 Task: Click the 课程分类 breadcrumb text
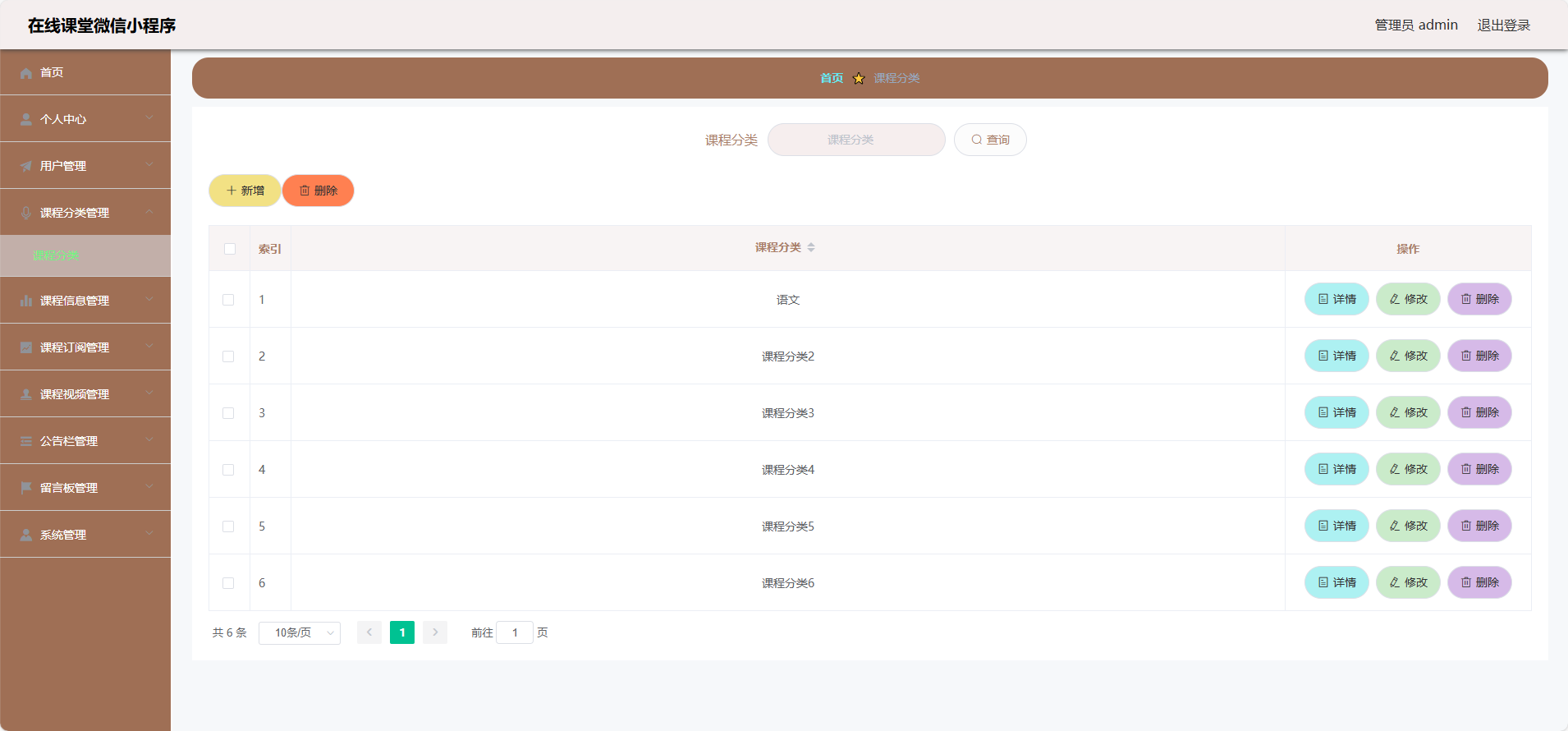(896, 79)
